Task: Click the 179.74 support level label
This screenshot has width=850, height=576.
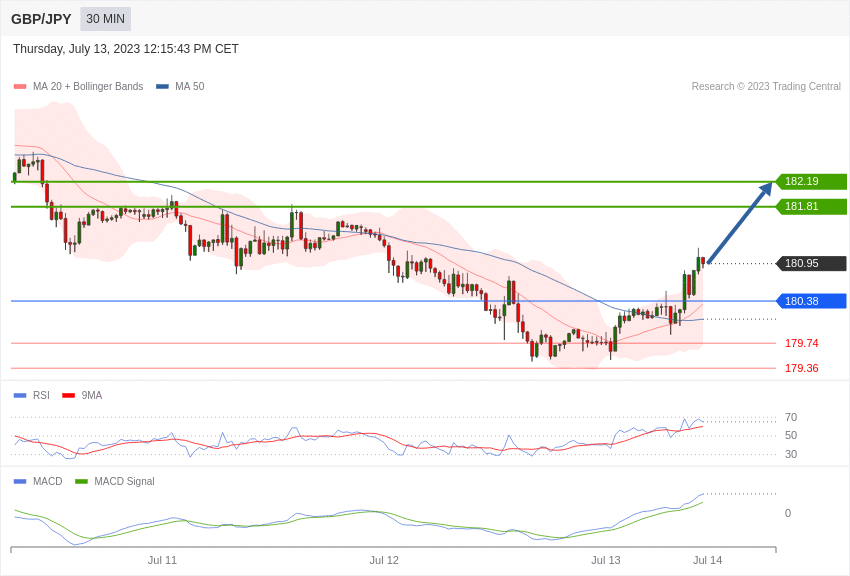Action: [x=802, y=344]
